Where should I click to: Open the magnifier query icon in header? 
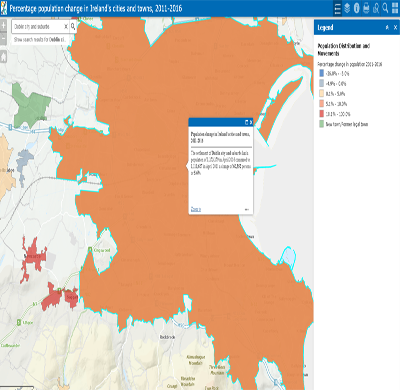[x=385, y=8]
